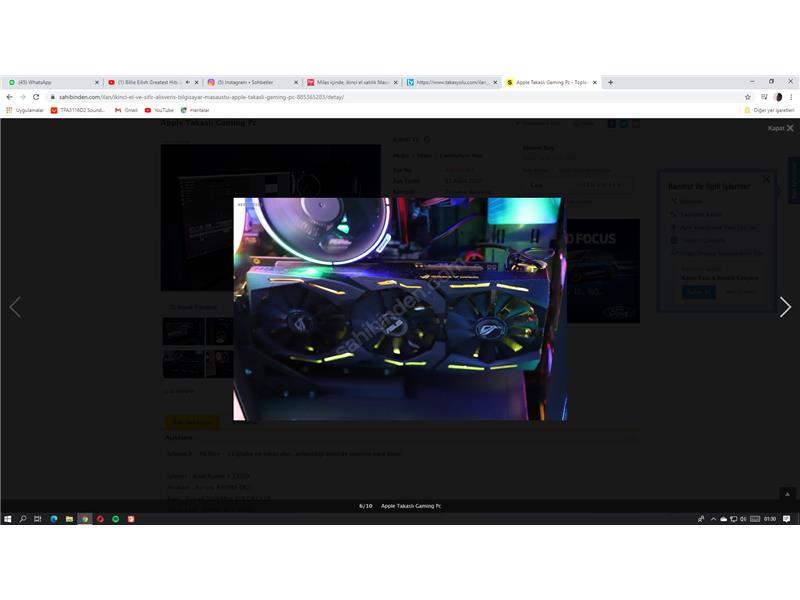This screenshot has height=600, width=800.
Task: Open the red app taskbar icon
Action: 131,519
